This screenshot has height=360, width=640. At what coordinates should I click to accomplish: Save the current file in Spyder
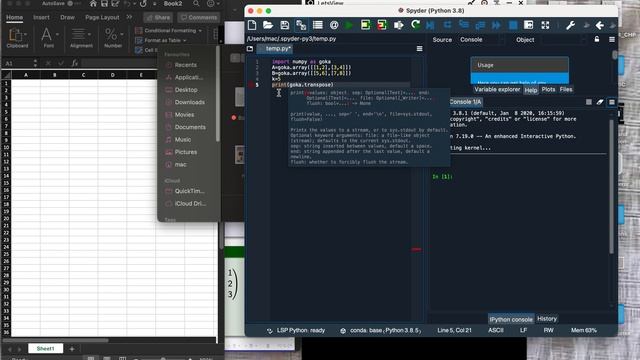click(284, 25)
